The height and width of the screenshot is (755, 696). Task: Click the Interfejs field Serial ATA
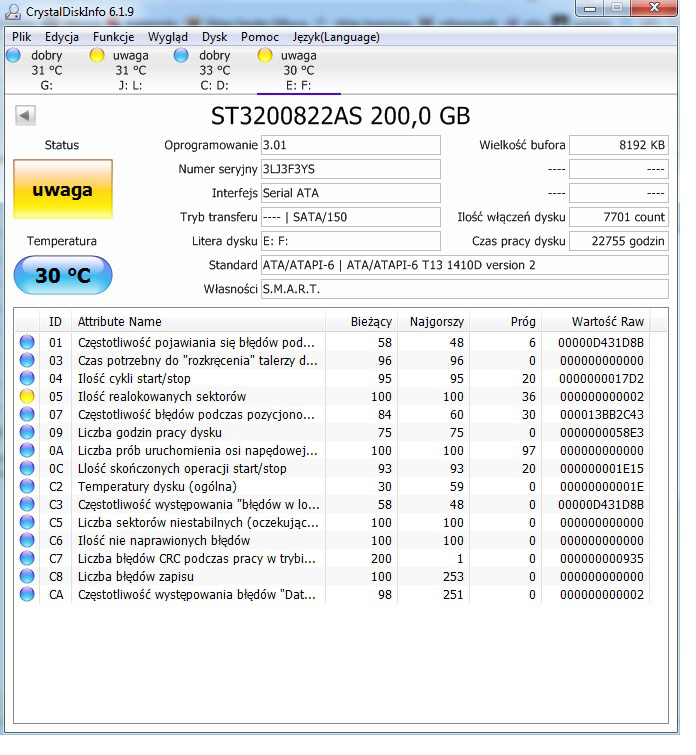(x=351, y=193)
